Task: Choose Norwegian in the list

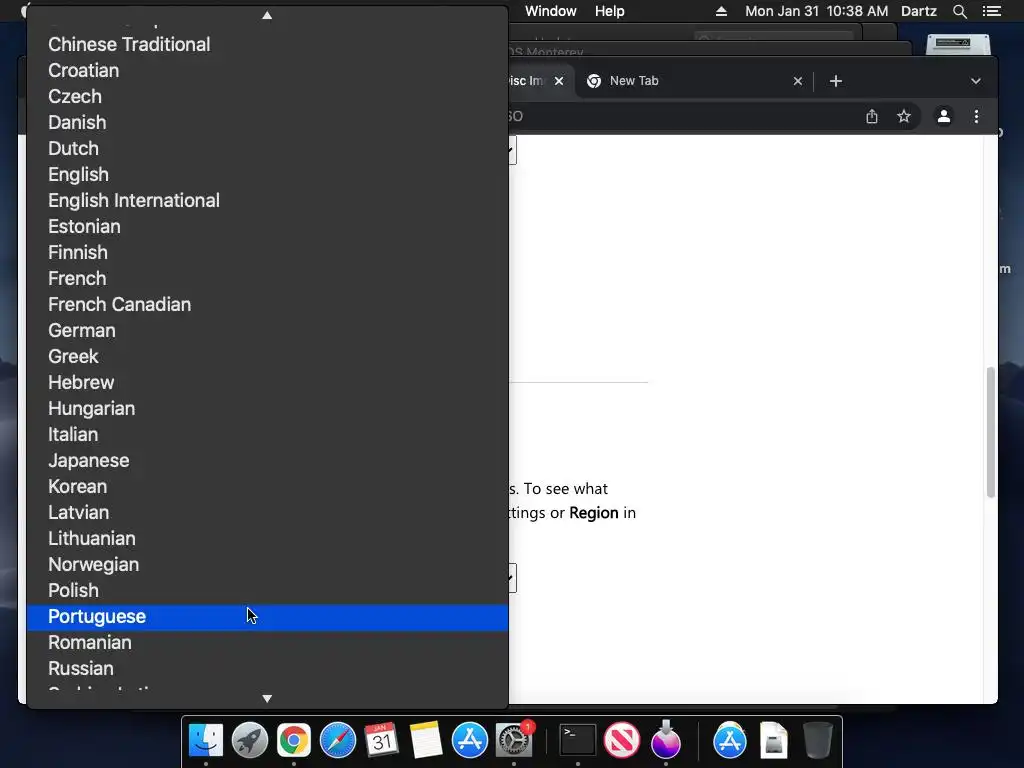Action: [267, 565]
